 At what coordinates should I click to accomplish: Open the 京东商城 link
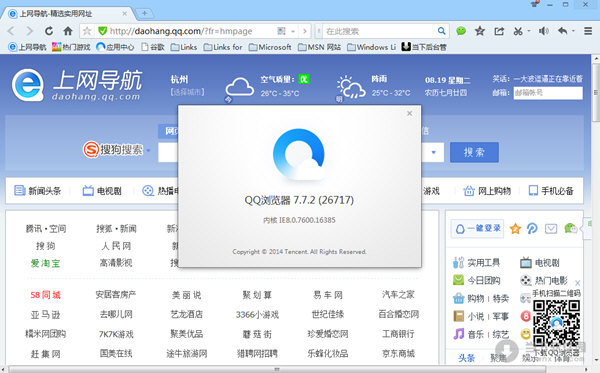pos(398,353)
